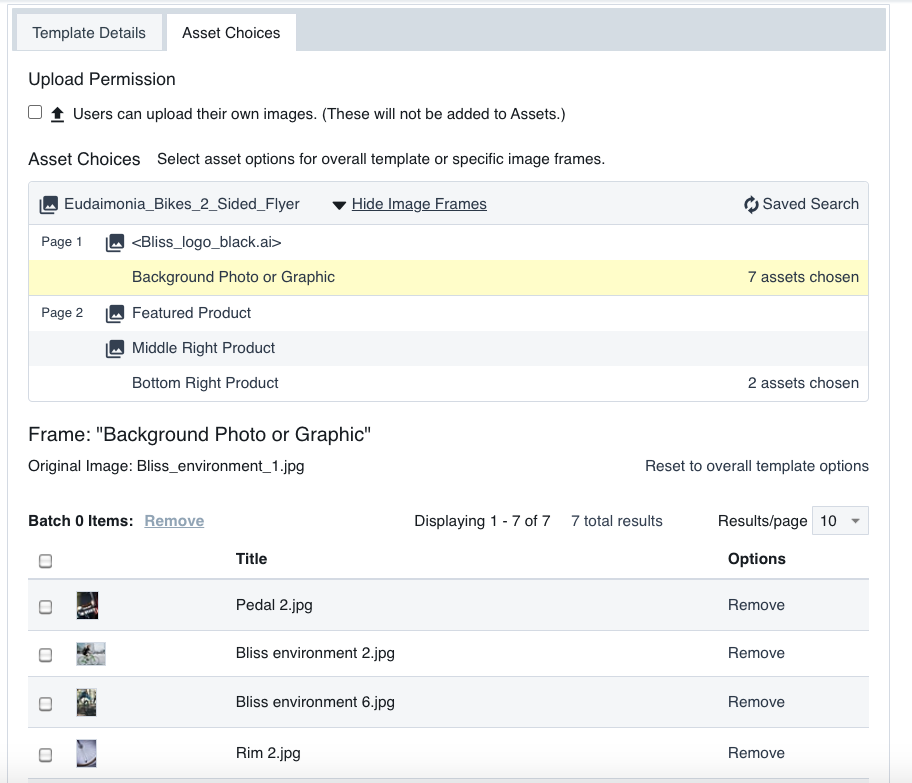Click the Rim 2.jpg thumbnail
Image resolution: width=912 pixels, height=783 pixels.
(x=86, y=753)
